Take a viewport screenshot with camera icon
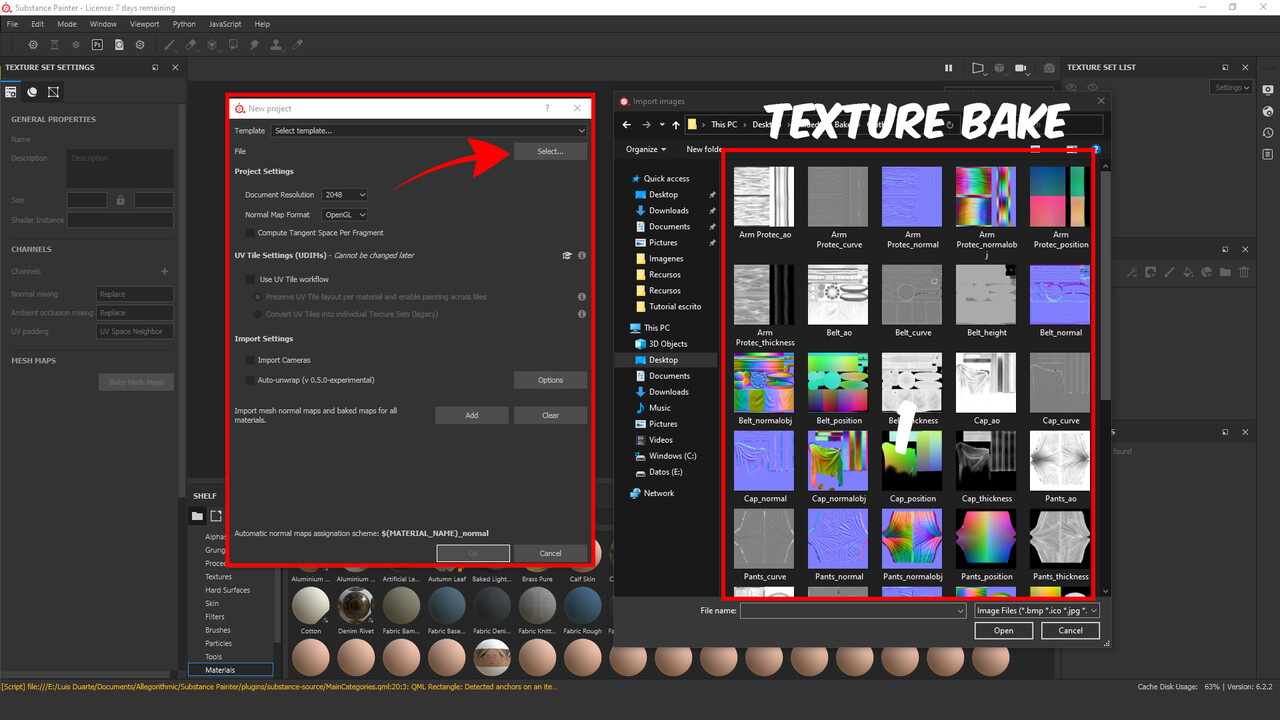Screen dimensions: 1280x720 coord(1049,68)
